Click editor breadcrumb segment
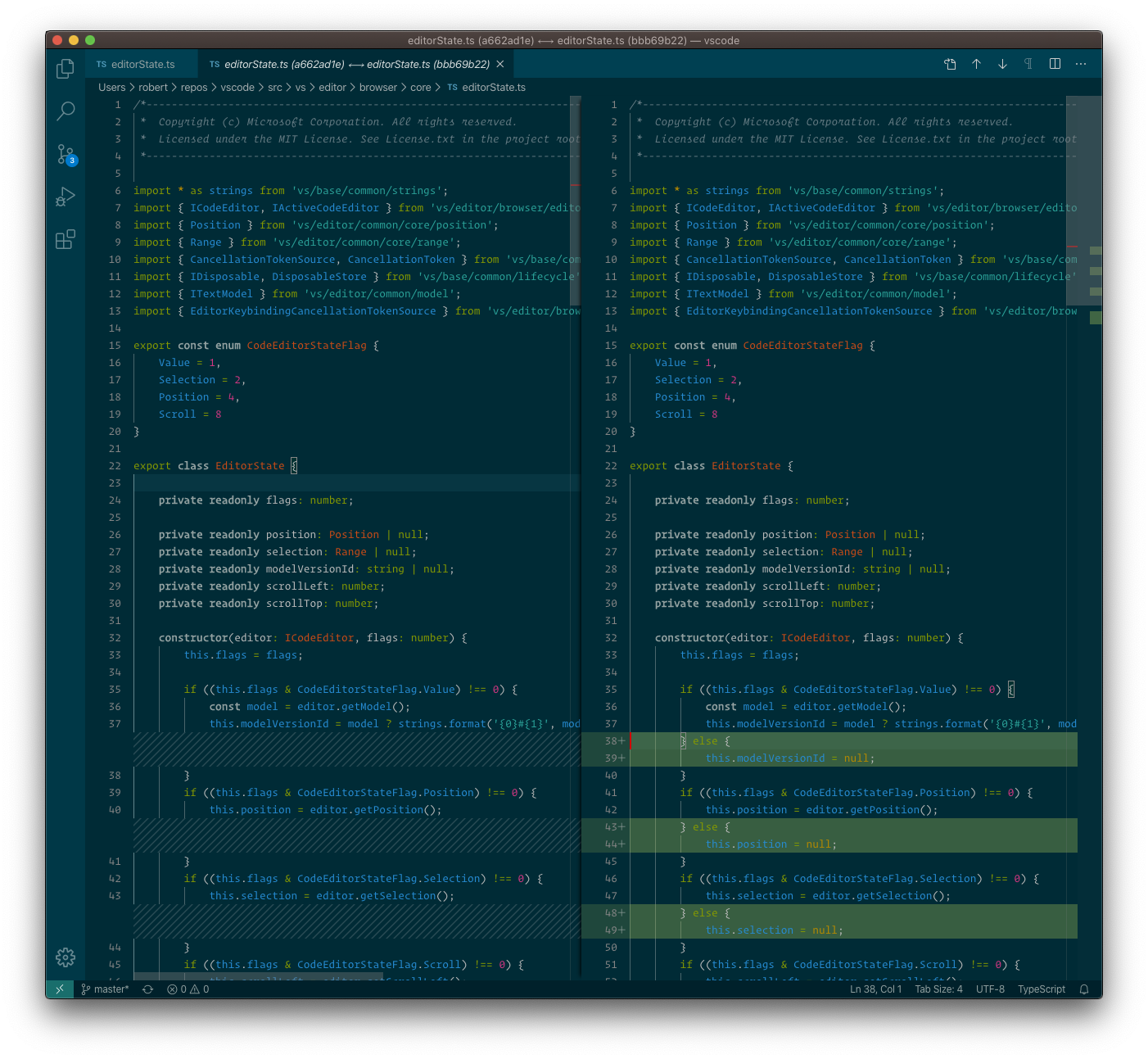 [332, 88]
